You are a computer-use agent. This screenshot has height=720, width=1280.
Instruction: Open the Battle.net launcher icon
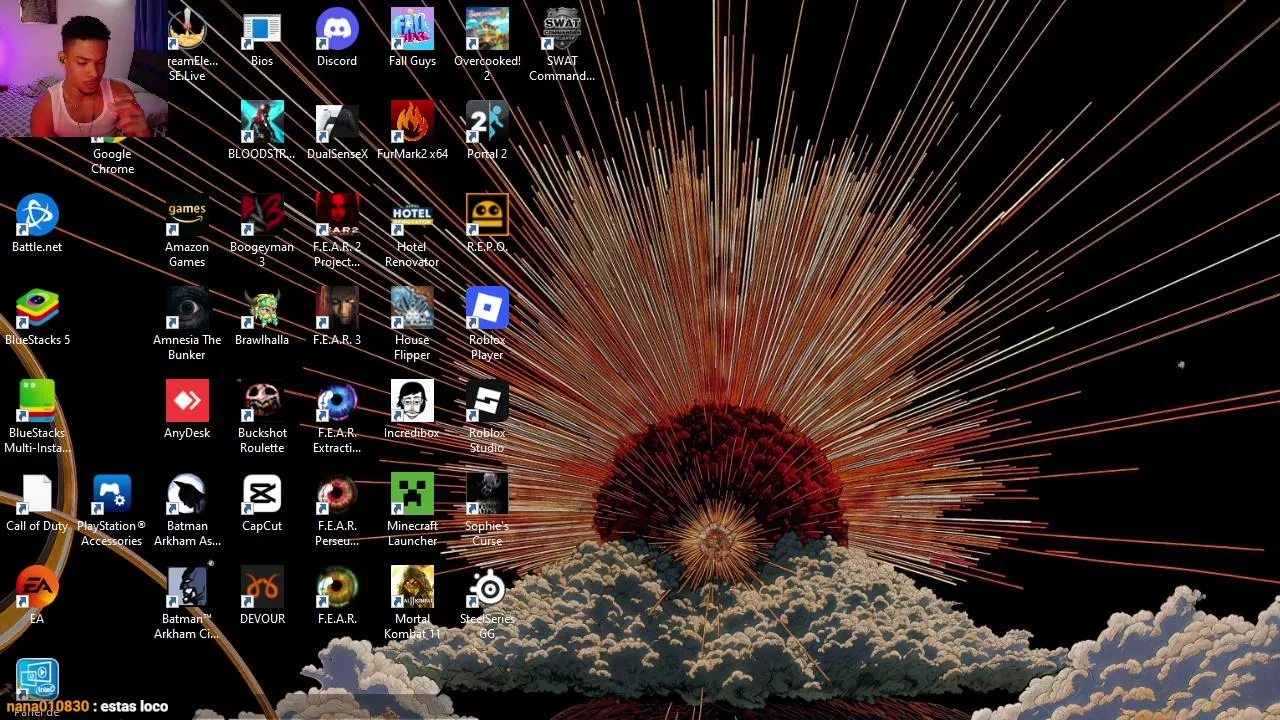click(37, 225)
